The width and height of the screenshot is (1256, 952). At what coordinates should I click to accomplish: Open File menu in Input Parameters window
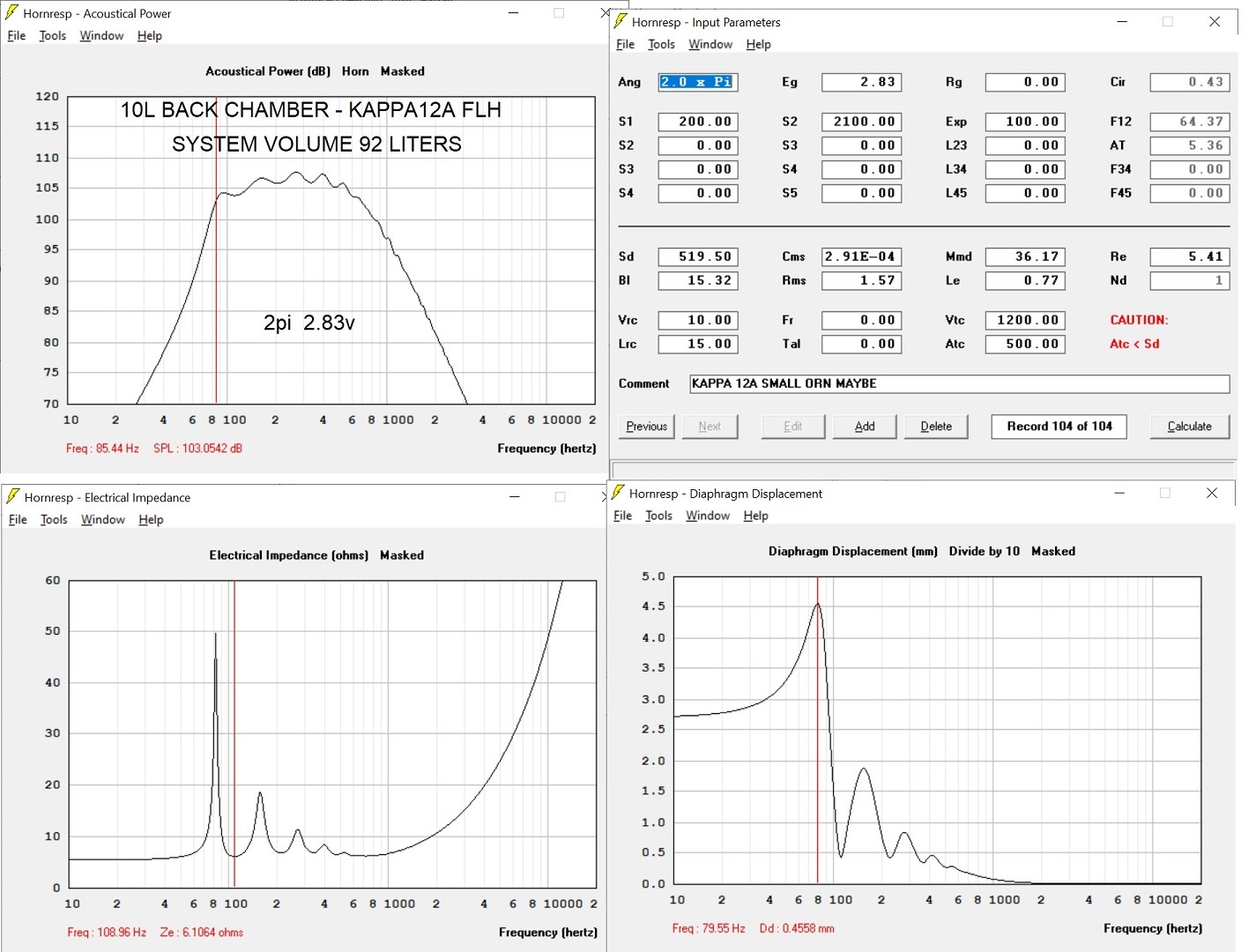625,45
